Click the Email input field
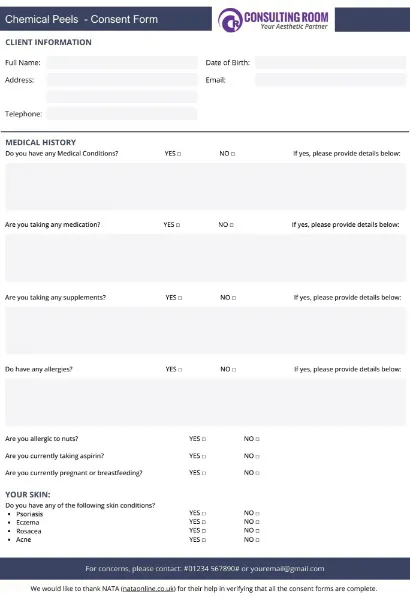The height and width of the screenshot is (600, 410). [330, 80]
